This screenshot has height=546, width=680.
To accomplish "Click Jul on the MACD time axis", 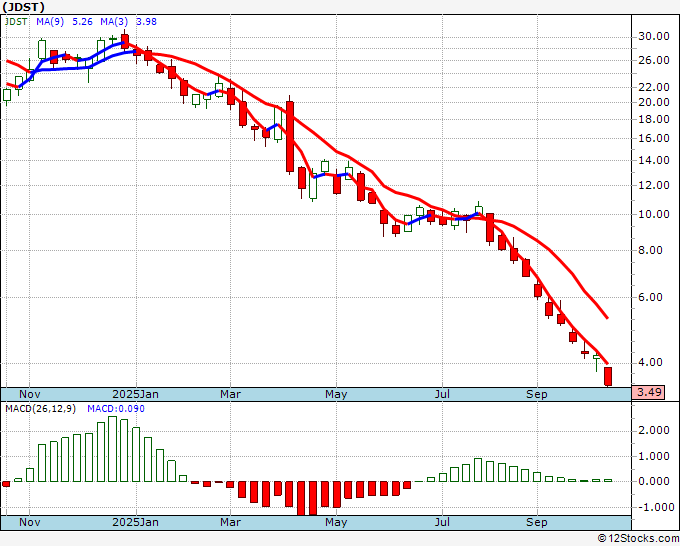I will coord(442,522).
